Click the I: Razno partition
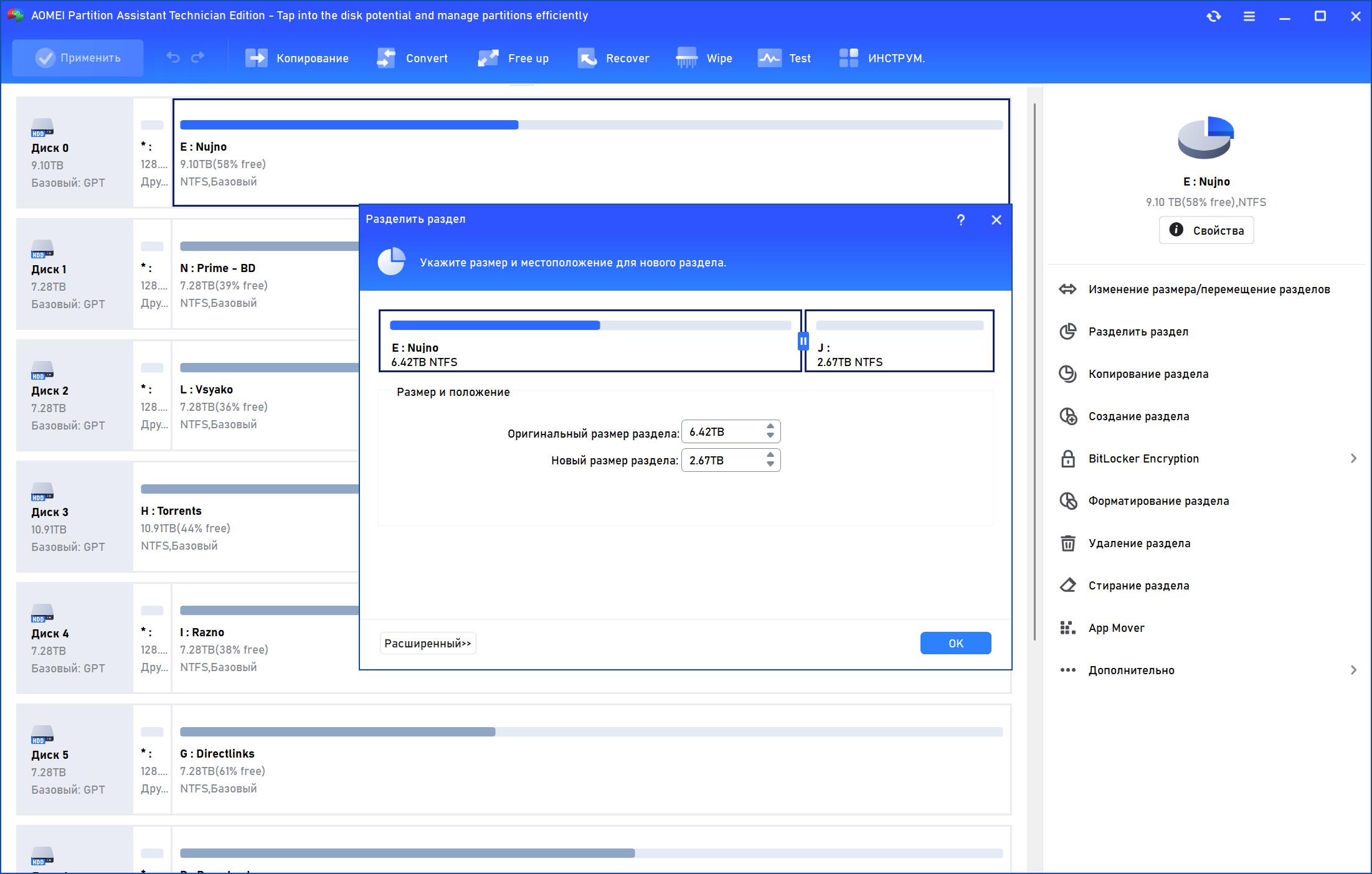The width and height of the screenshot is (1372, 874). tap(267, 638)
